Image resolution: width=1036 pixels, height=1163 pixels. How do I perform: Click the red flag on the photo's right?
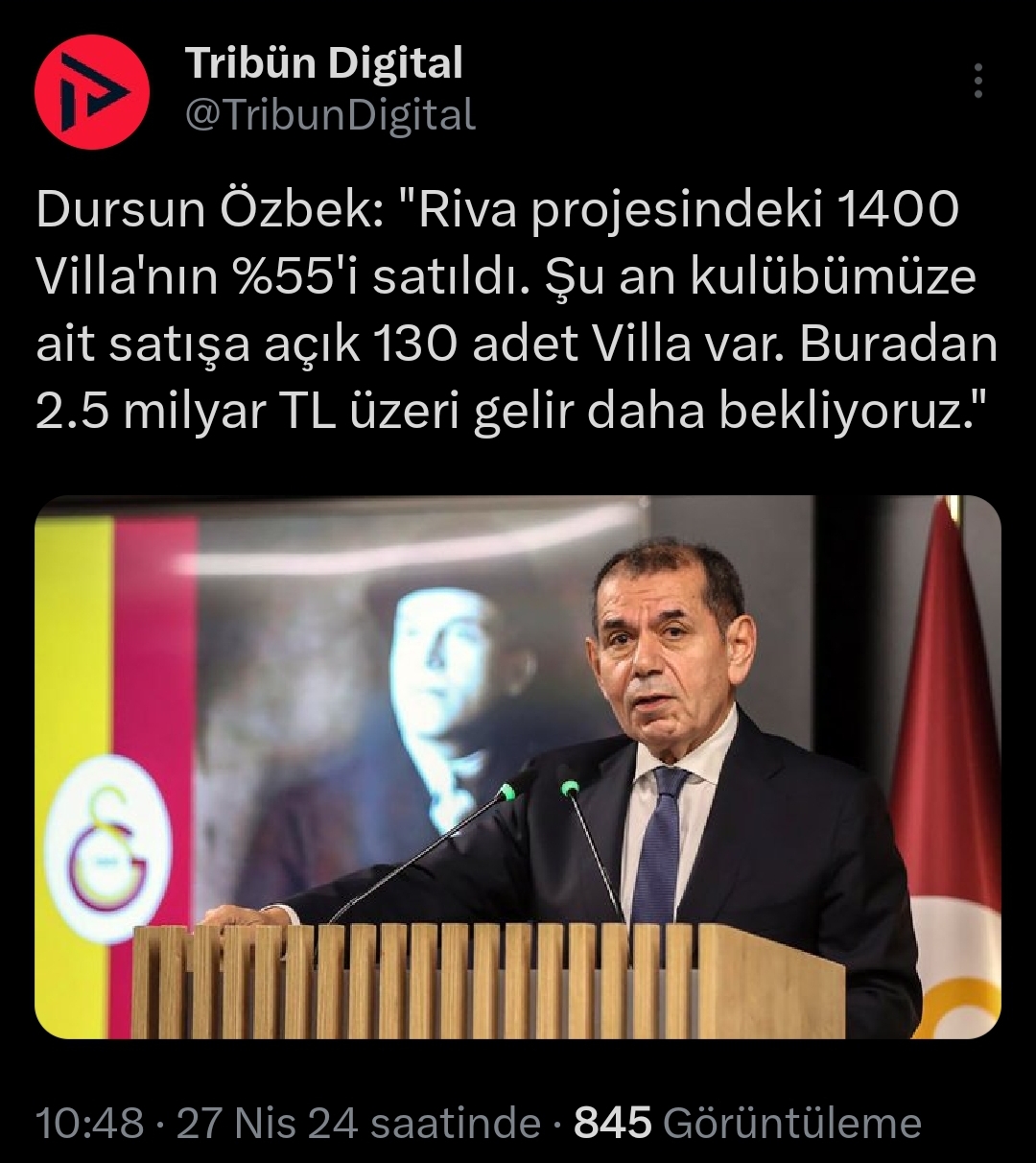[x=946, y=768]
